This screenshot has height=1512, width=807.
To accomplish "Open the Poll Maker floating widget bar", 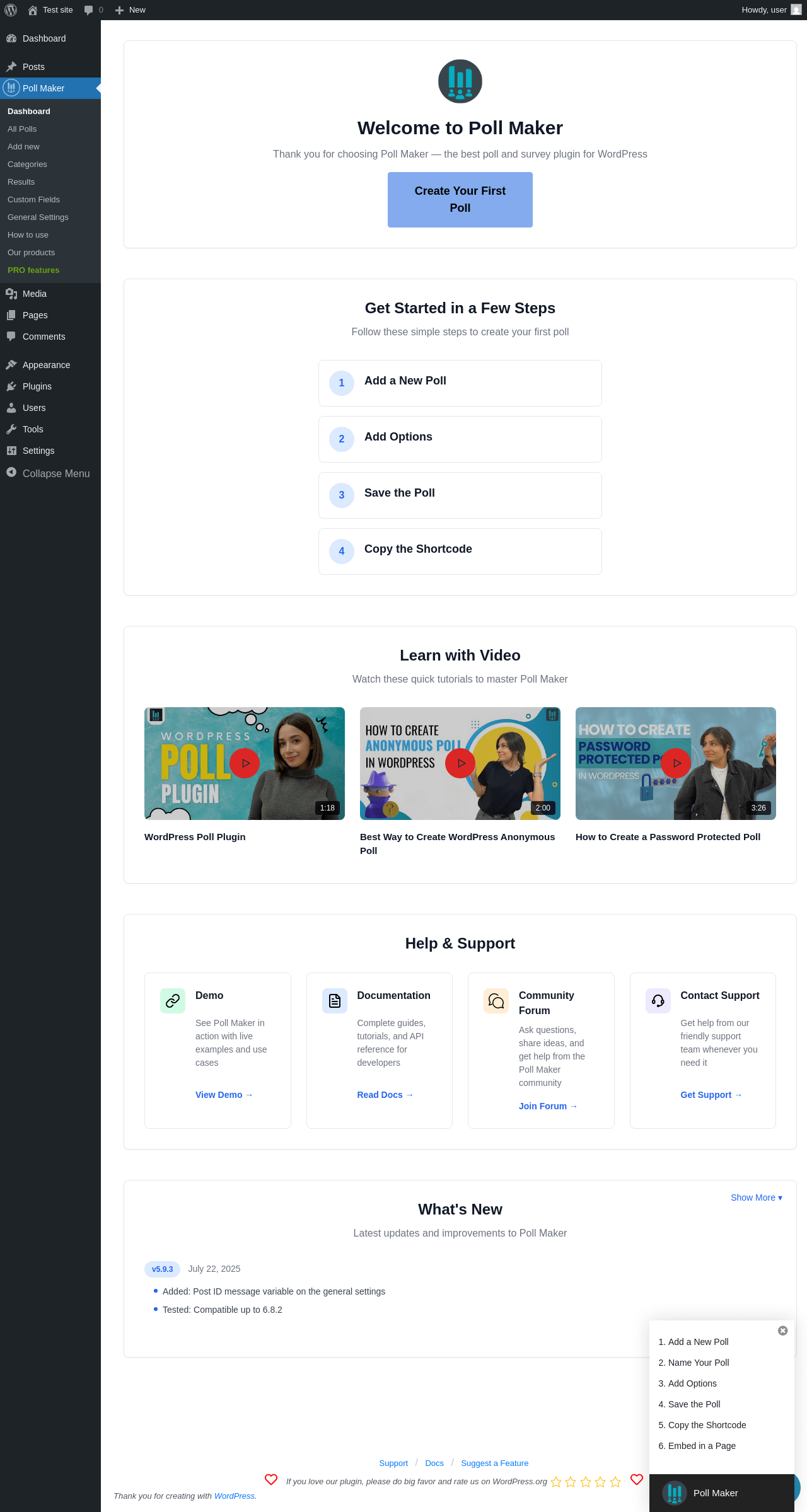I will tap(722, 1493).
